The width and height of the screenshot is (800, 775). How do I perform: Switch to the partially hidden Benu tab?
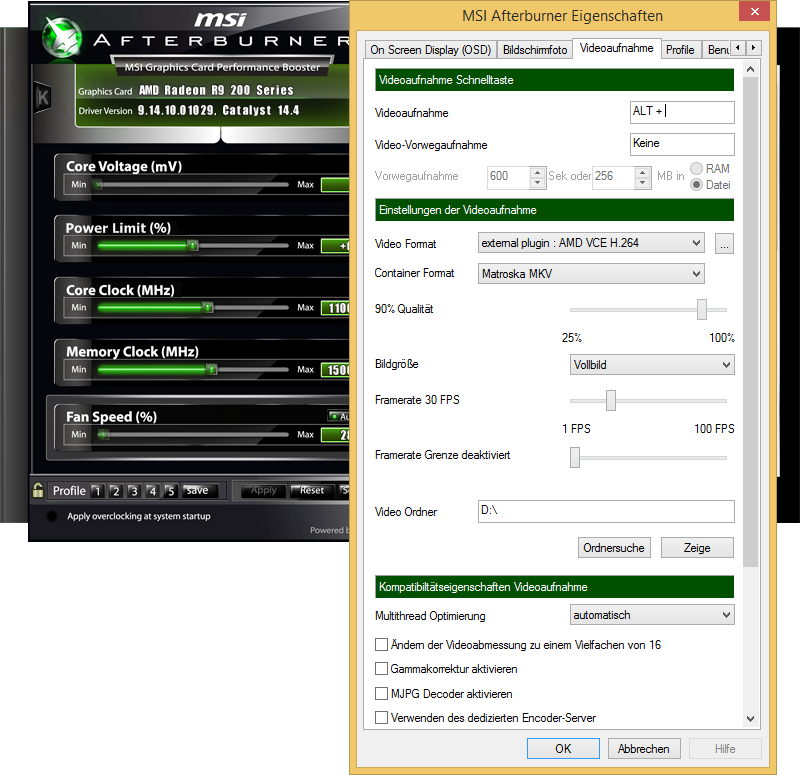tap(717, 50)
